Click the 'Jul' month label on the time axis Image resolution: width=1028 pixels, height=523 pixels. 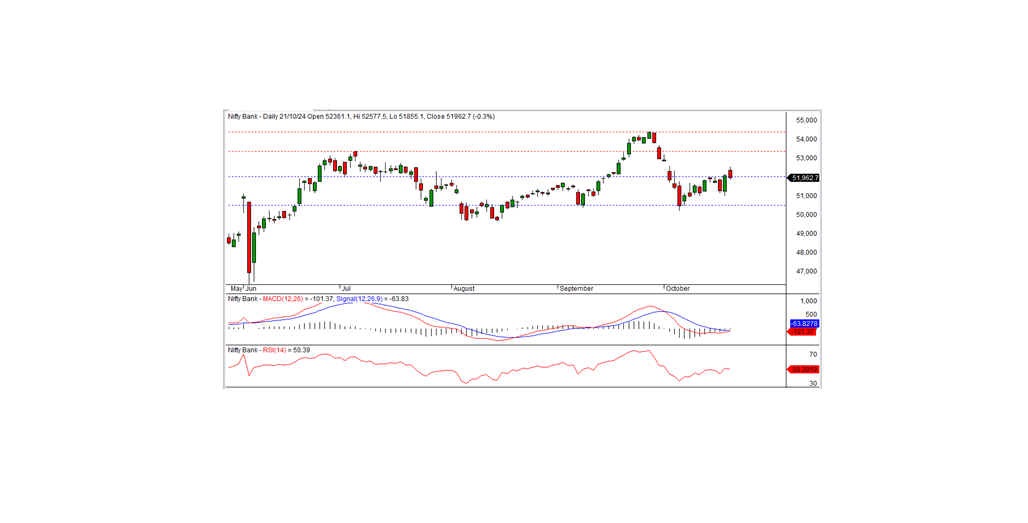(x=346, y=288)
